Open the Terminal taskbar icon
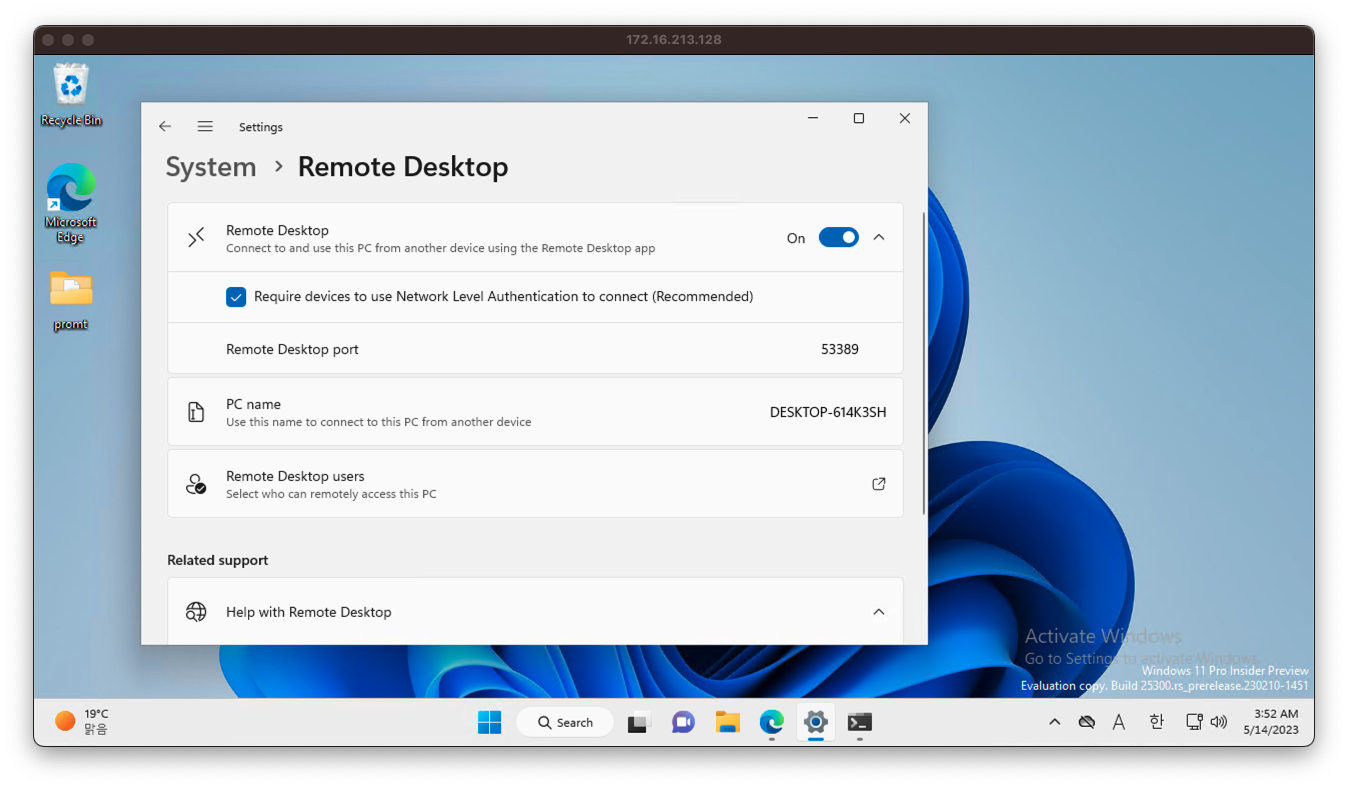 pos(859,722)
